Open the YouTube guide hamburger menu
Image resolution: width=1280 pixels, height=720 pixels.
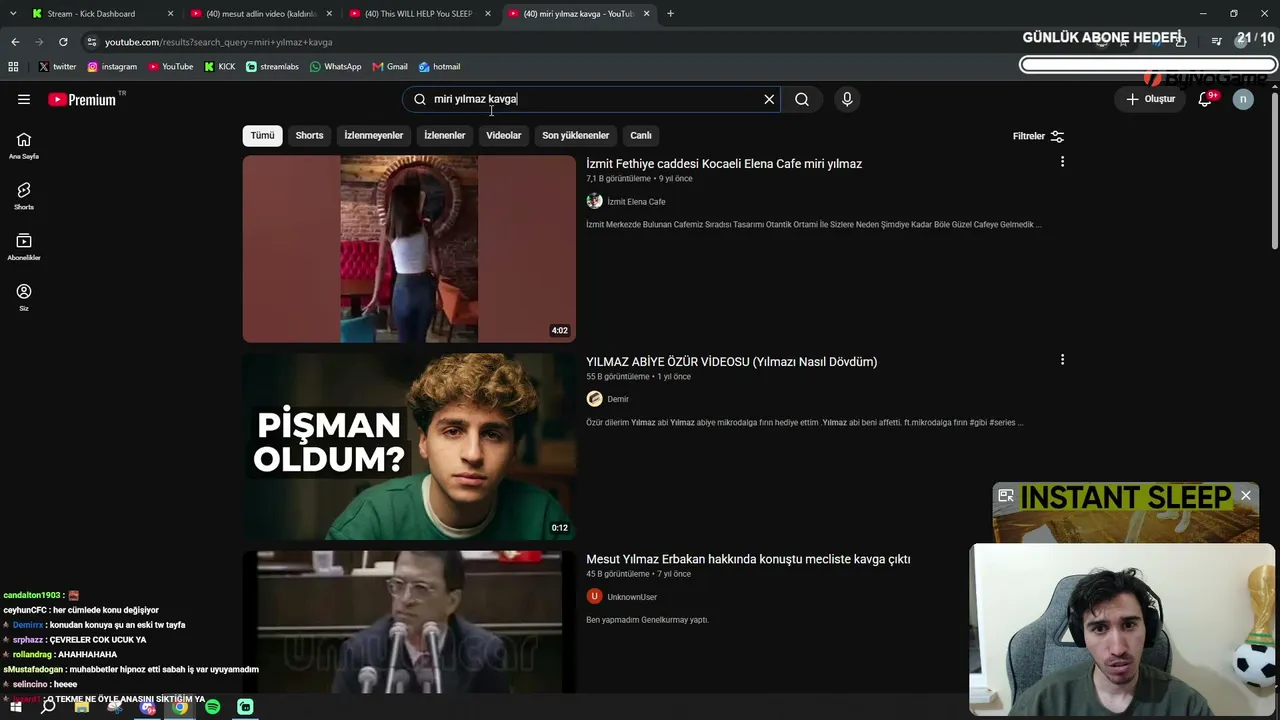click(24, 99)
